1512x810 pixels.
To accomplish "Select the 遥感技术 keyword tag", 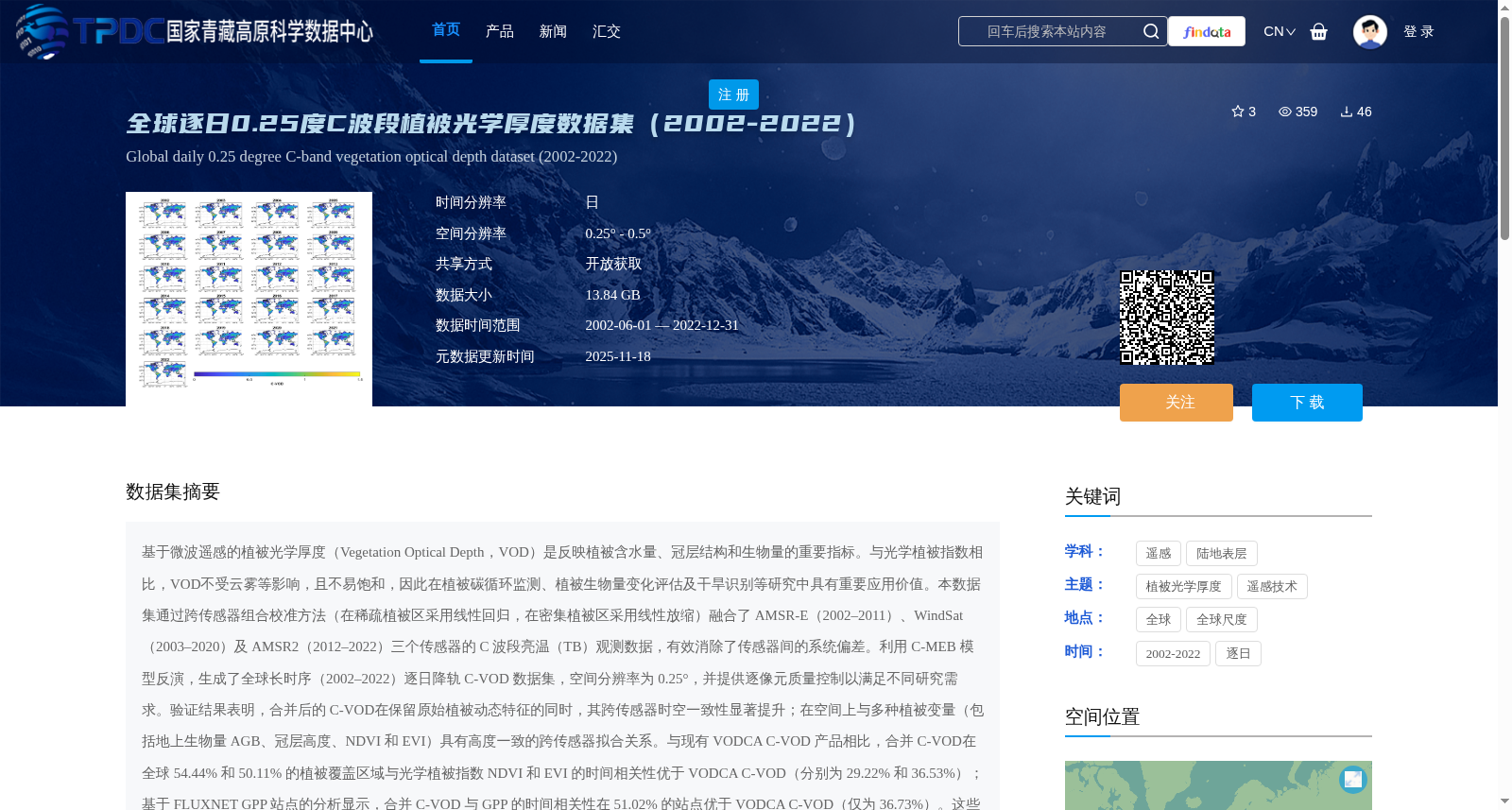I will tap(1272, 587).
